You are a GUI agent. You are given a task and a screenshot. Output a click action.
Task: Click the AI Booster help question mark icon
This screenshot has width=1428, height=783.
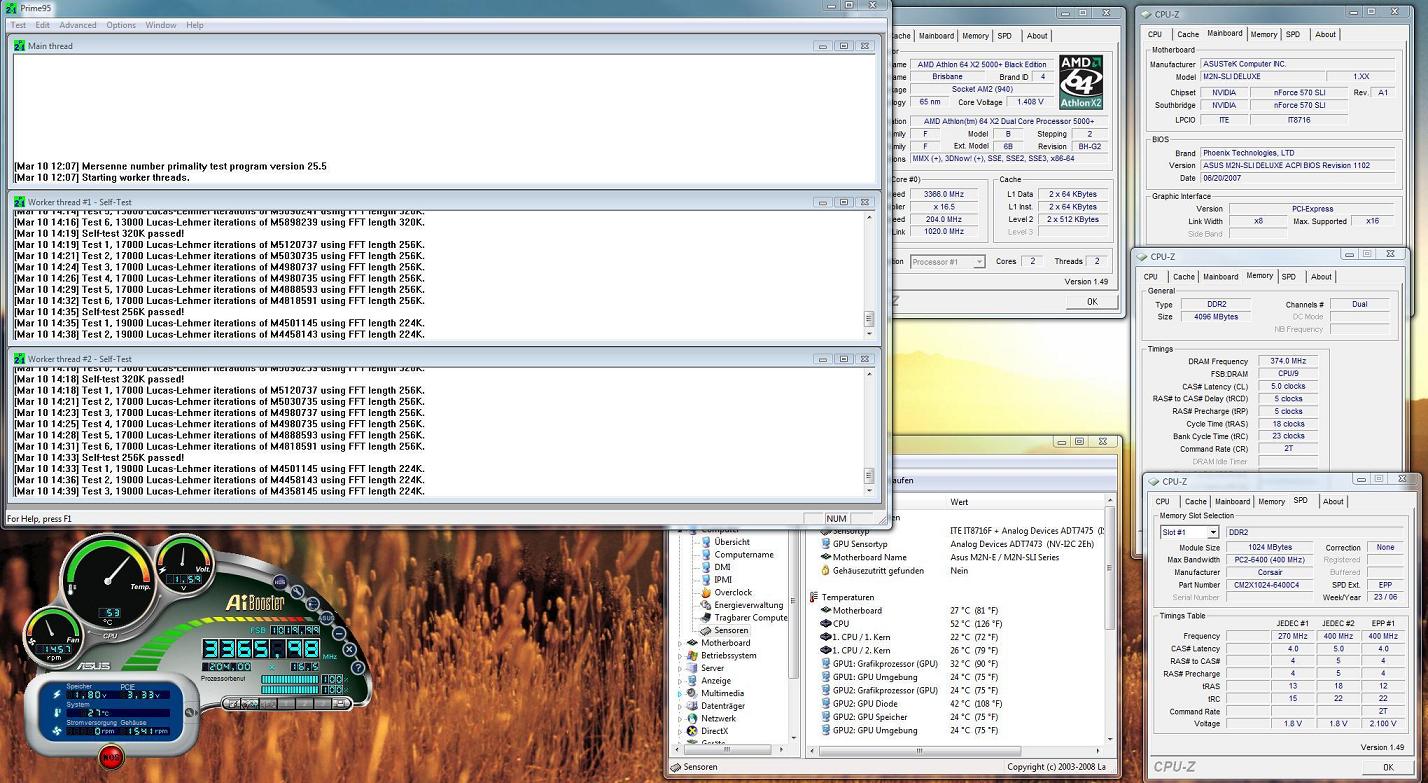coord(358,667)
